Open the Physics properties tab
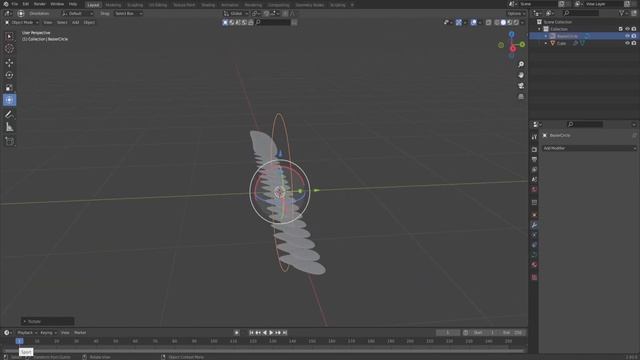The image size is (640, 360). [x=534, y=245]
